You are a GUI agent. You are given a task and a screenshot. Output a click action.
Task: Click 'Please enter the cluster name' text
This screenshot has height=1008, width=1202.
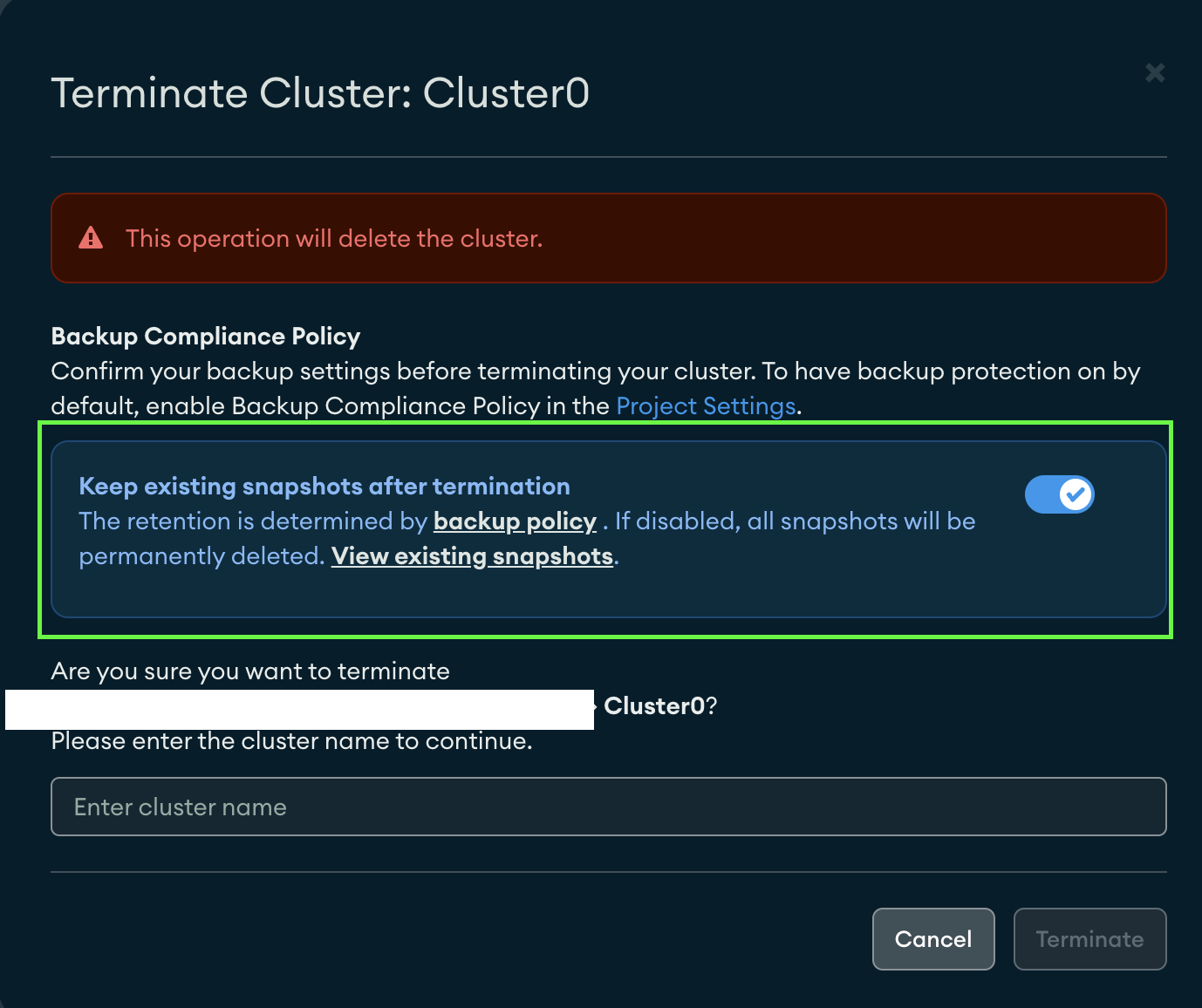(x=291, y=741)
